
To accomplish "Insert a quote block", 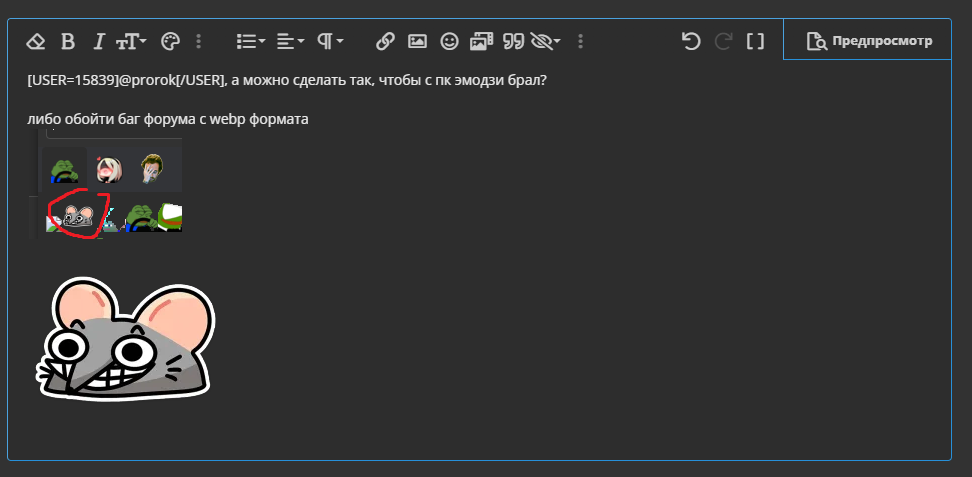I will 513,42.
